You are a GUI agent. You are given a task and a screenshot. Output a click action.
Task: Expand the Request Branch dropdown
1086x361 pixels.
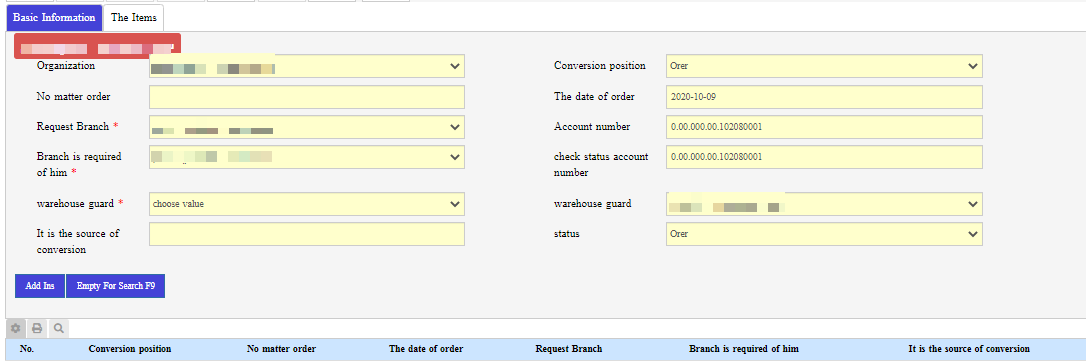click(x=307, y=127)
